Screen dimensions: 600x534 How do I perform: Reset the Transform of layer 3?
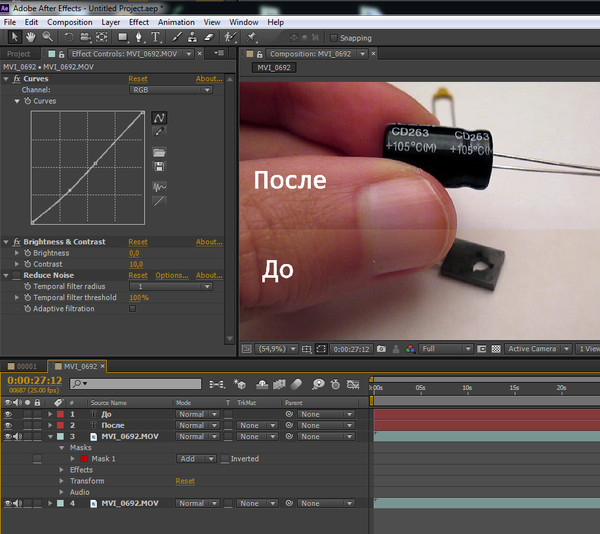point(185,481)
